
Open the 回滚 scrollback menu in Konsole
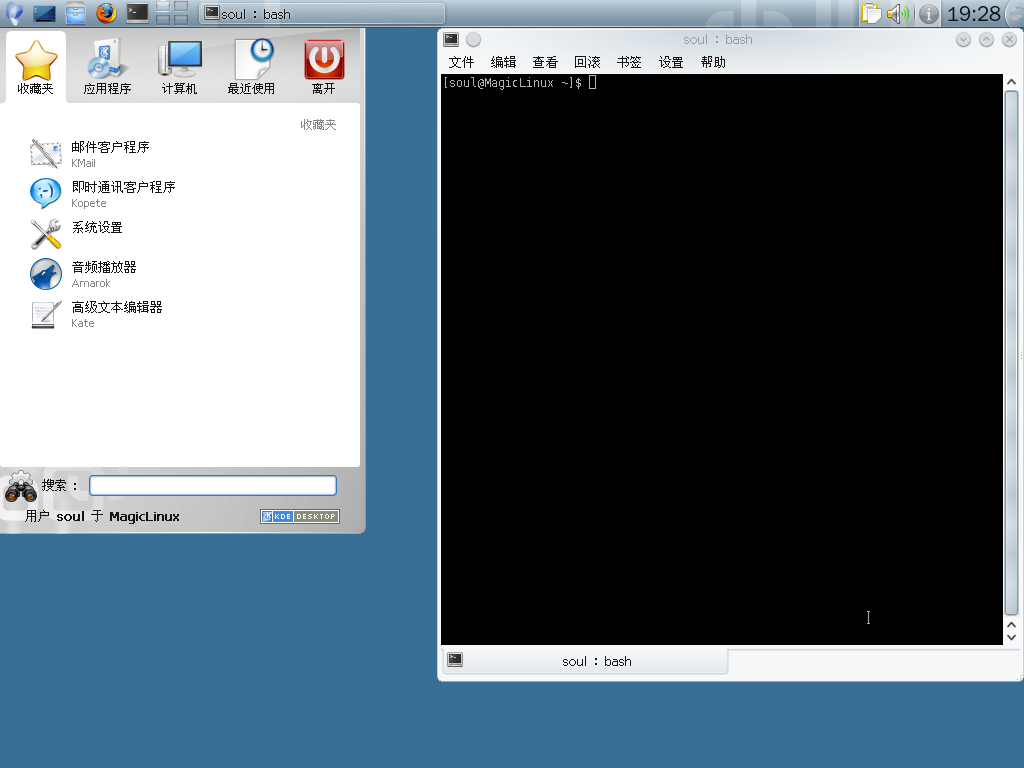587,62
